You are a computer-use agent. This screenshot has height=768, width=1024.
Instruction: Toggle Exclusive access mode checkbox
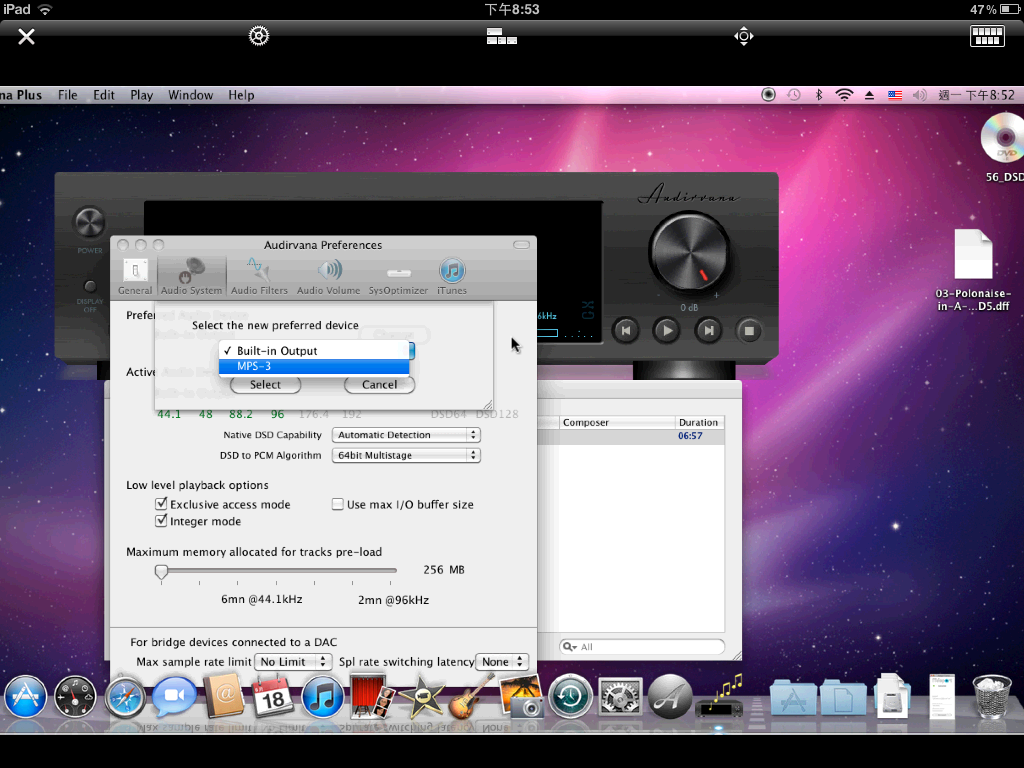tap(161, 504)
